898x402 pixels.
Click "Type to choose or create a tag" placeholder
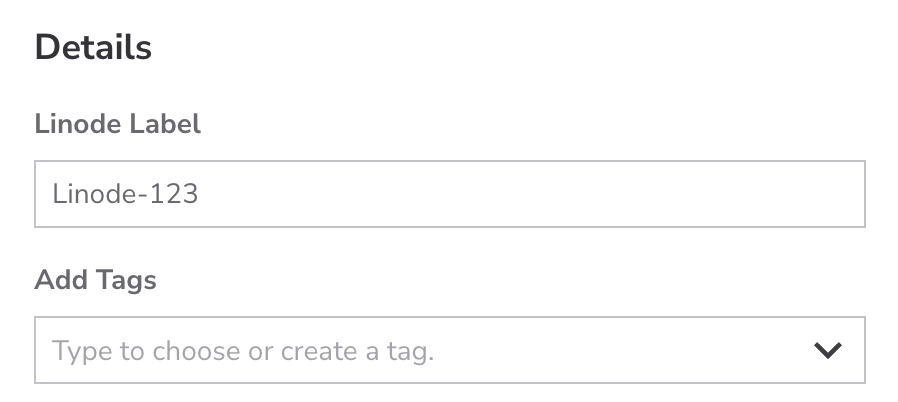243,351
